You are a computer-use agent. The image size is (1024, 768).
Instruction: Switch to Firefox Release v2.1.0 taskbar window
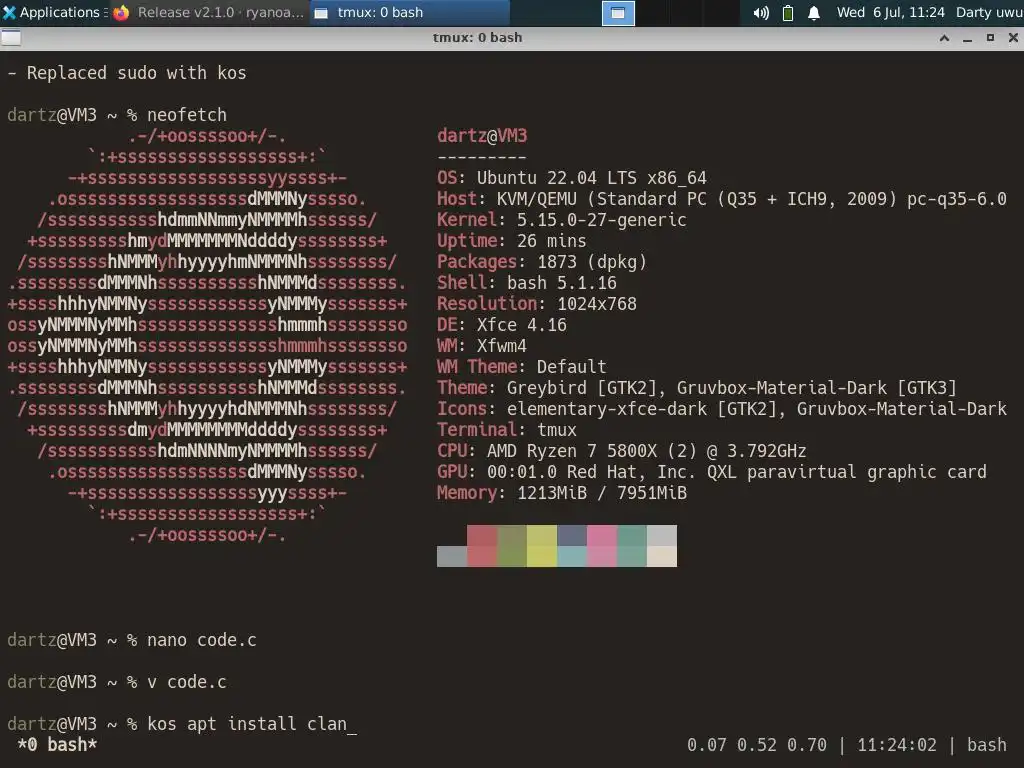click(208, 12)
